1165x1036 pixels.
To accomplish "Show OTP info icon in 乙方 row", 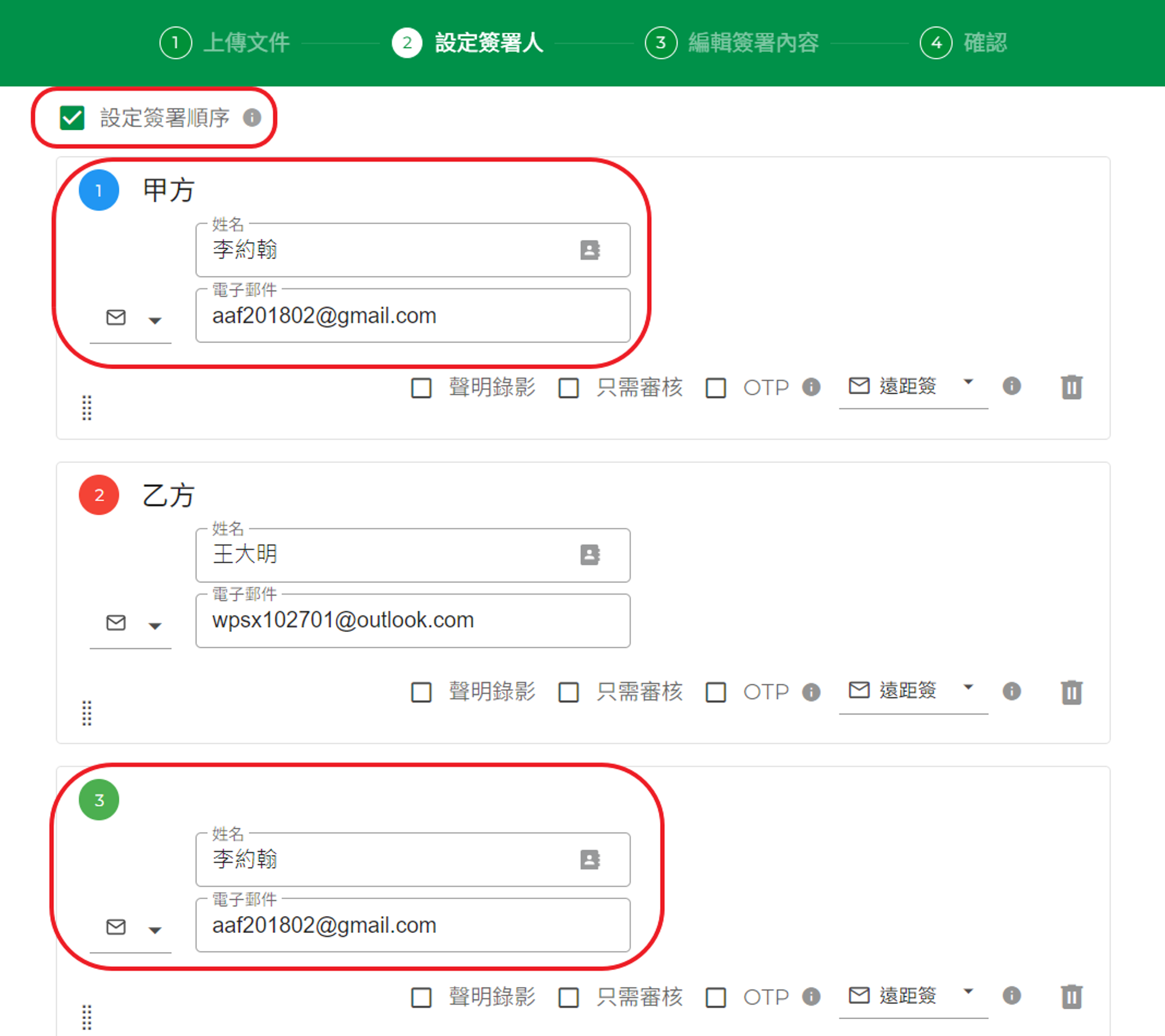I will click(811, 692).
